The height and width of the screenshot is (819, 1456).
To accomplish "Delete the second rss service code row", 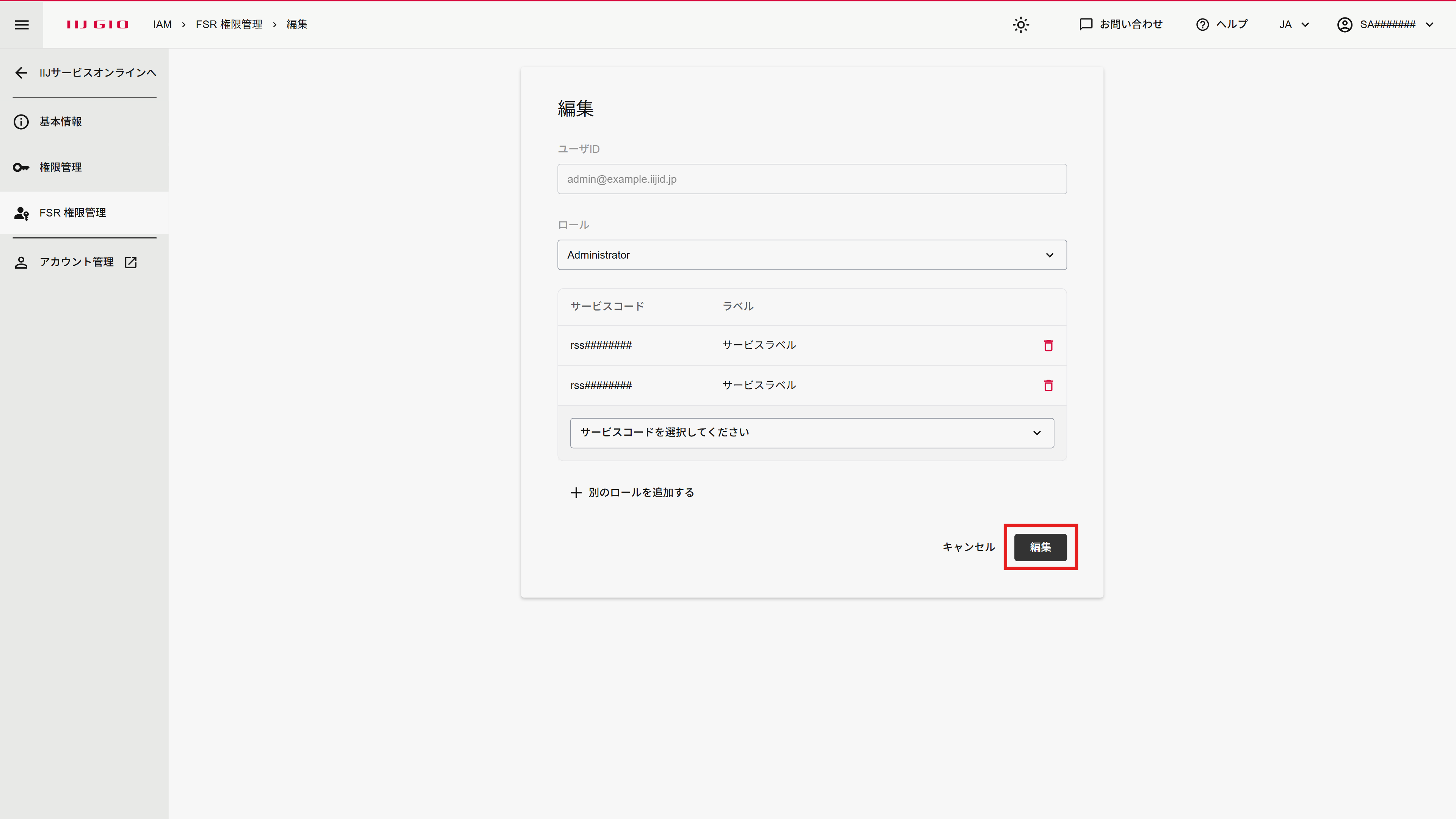I will [x=1048, y=386].
